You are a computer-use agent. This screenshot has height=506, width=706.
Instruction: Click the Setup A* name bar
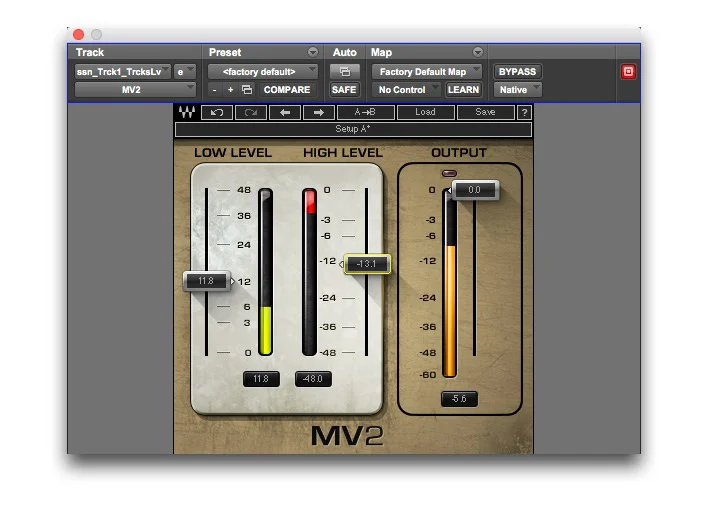[x=353, y=129]
